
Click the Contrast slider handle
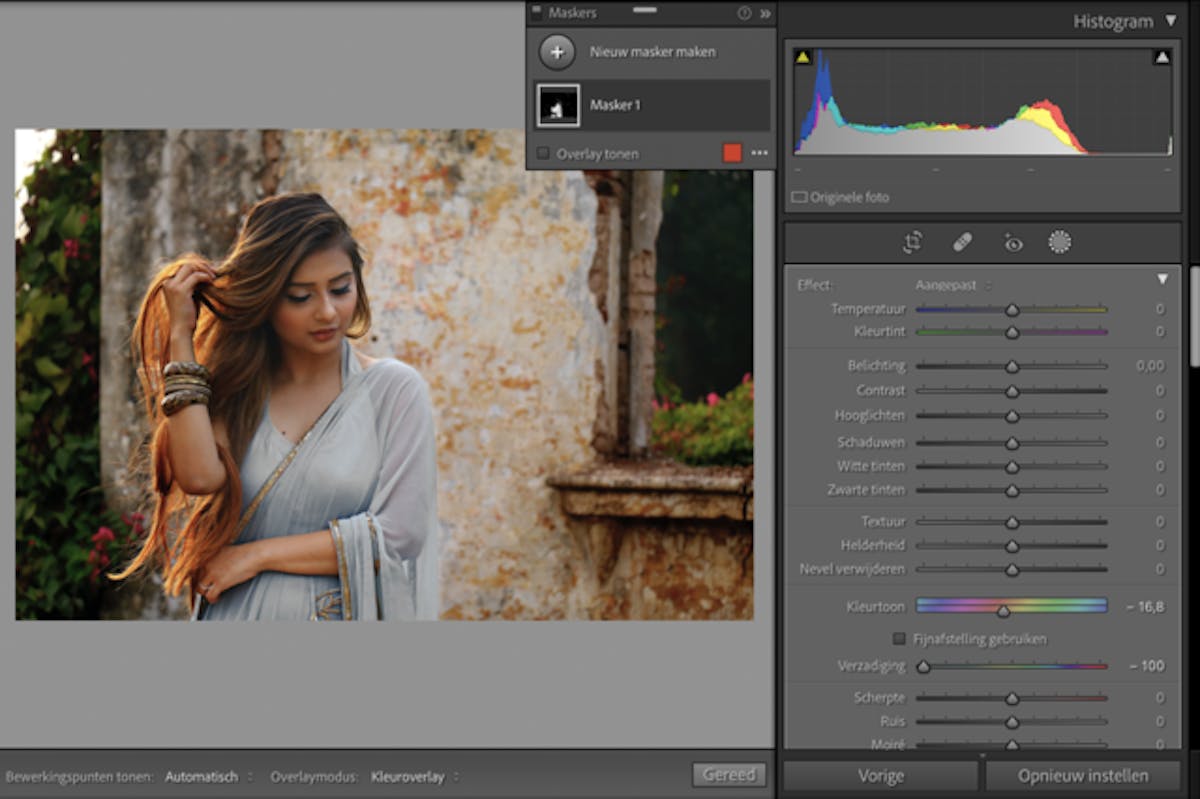(x=1012, y=391)
